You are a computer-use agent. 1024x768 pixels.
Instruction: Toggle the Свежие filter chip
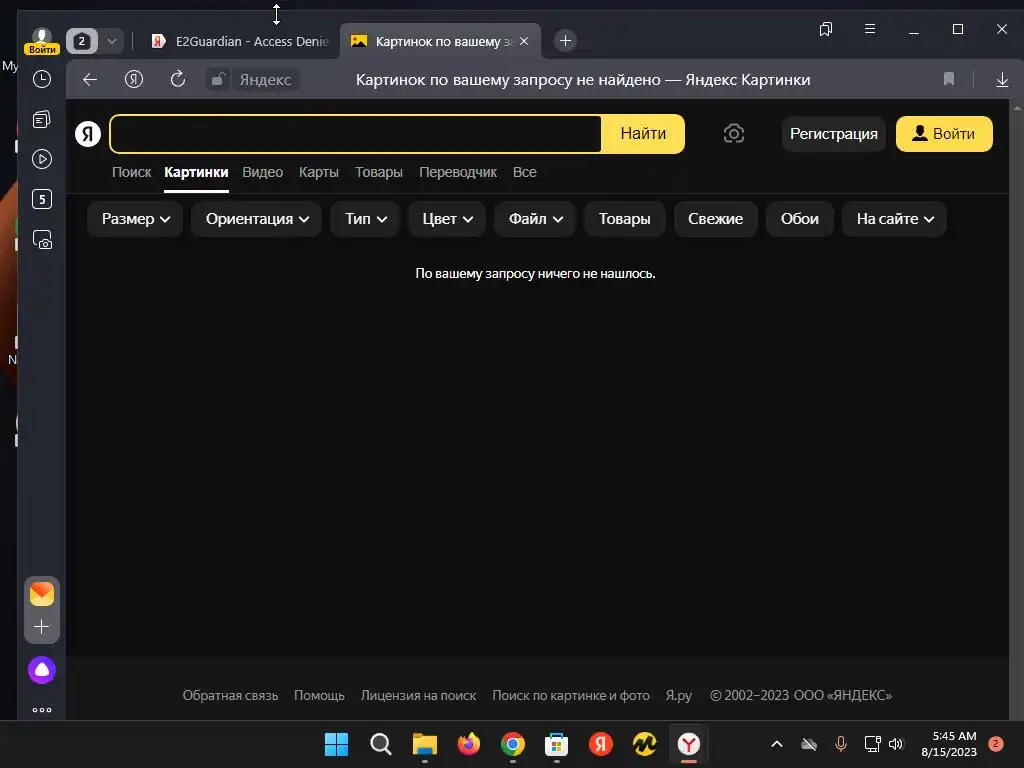pos(715,219)
